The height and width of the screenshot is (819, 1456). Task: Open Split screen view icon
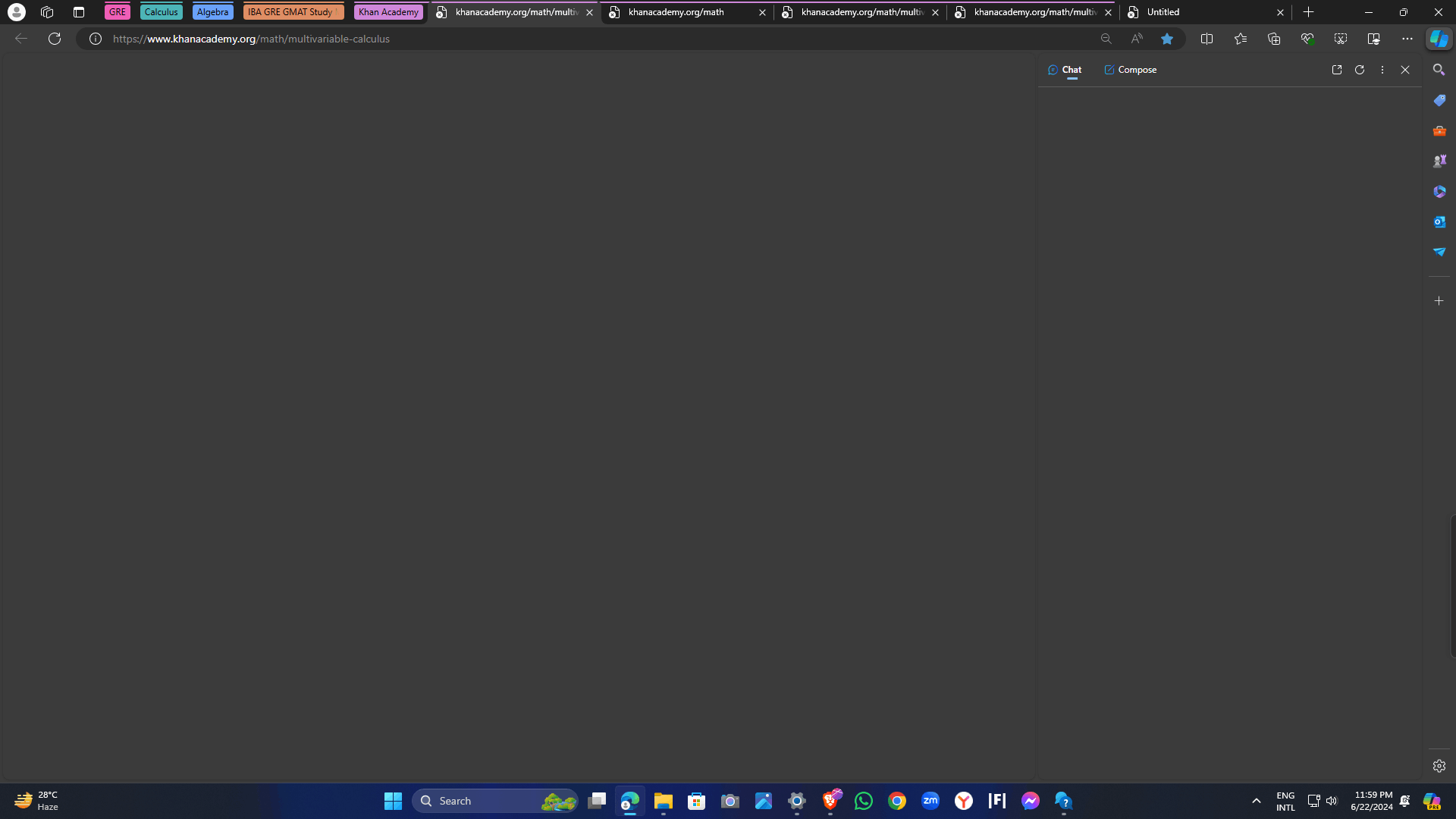(x=1207, y=39)
